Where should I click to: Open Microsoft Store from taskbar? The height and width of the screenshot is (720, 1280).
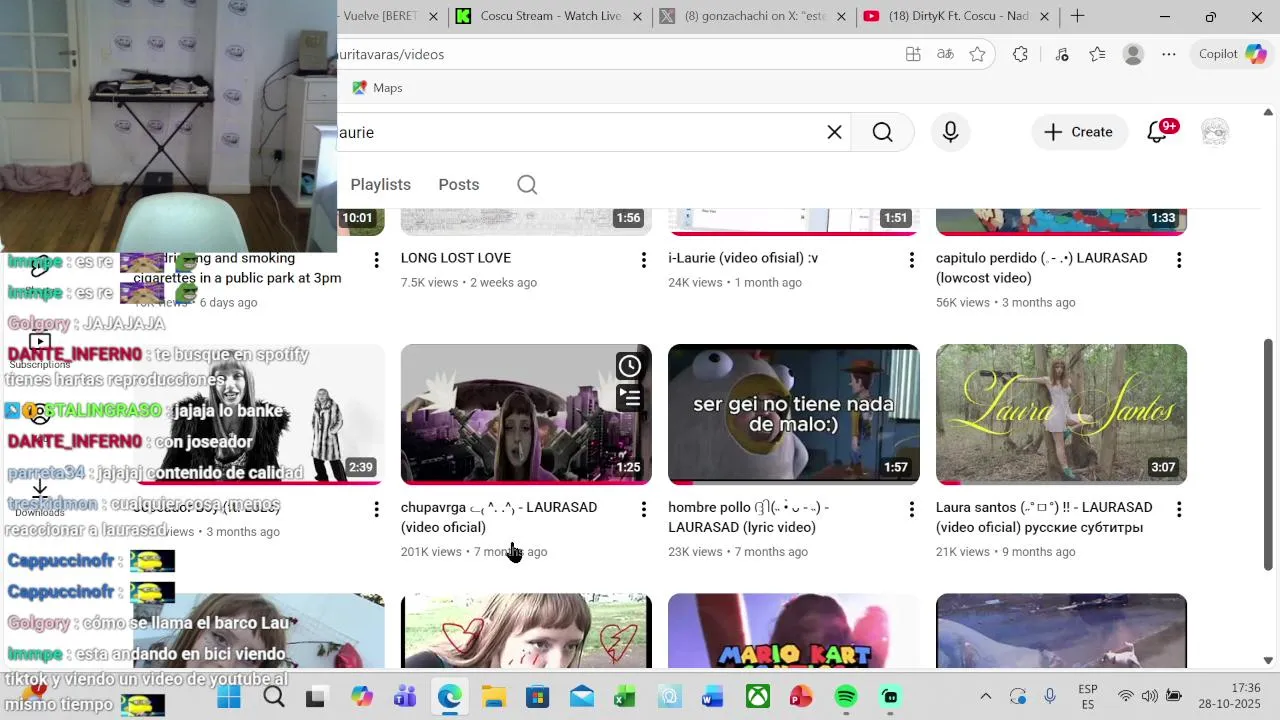pos(537,697)
